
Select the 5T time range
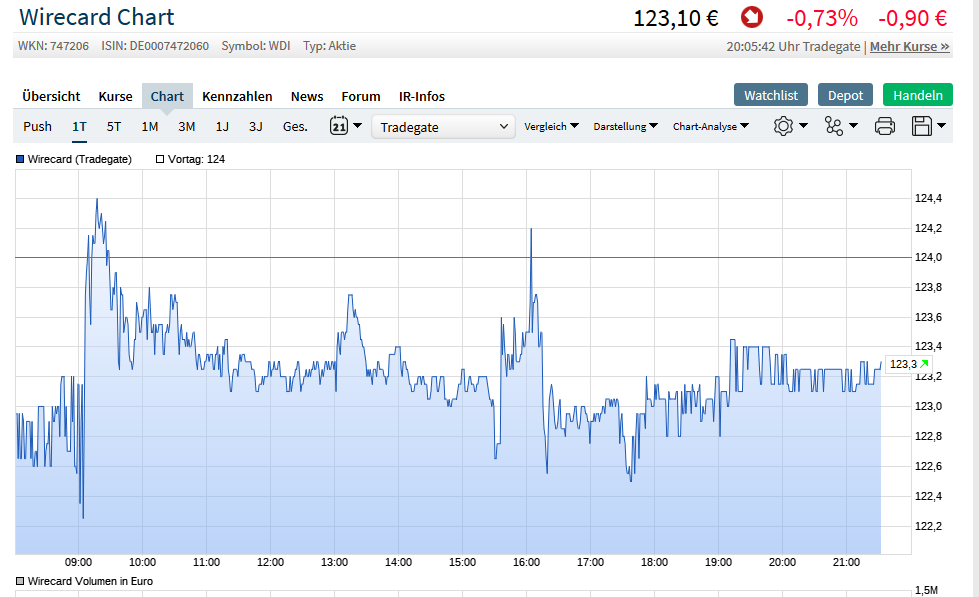[x=114, y=126]
